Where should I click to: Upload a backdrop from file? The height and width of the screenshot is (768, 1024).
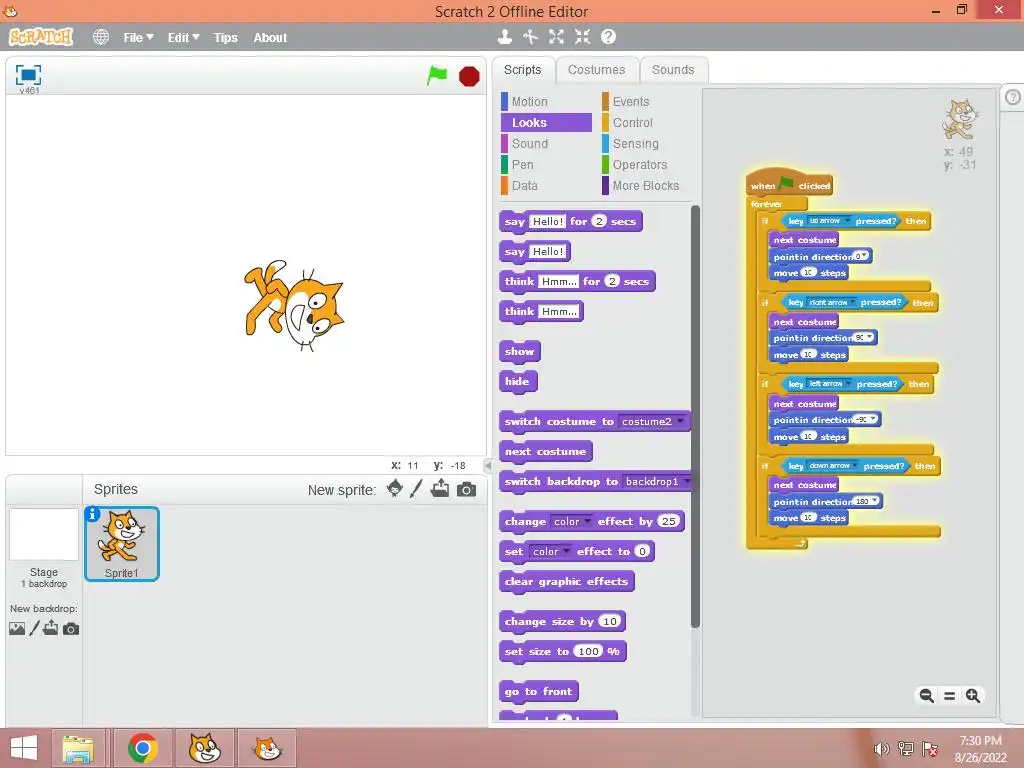[x=50, y=628]
